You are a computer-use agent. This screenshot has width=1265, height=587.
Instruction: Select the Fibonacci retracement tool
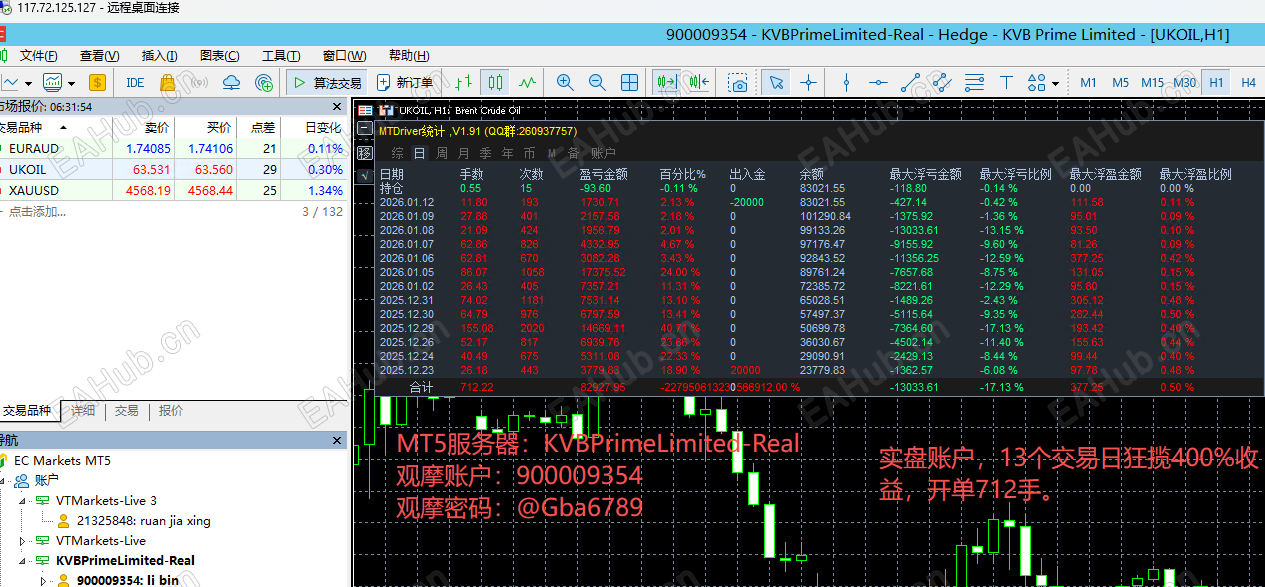tap(974, 82)
